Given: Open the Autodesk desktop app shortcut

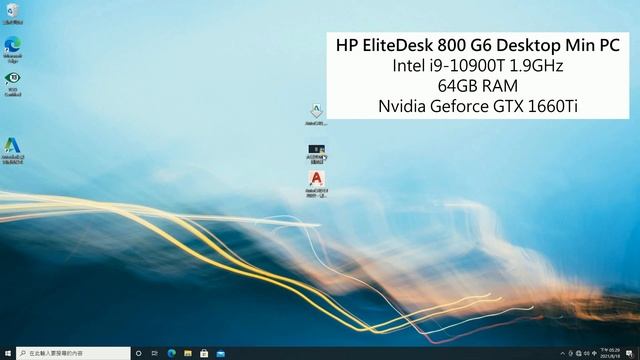Looking at the screenshot, I should pyautogui.click(x=13, y=151).
